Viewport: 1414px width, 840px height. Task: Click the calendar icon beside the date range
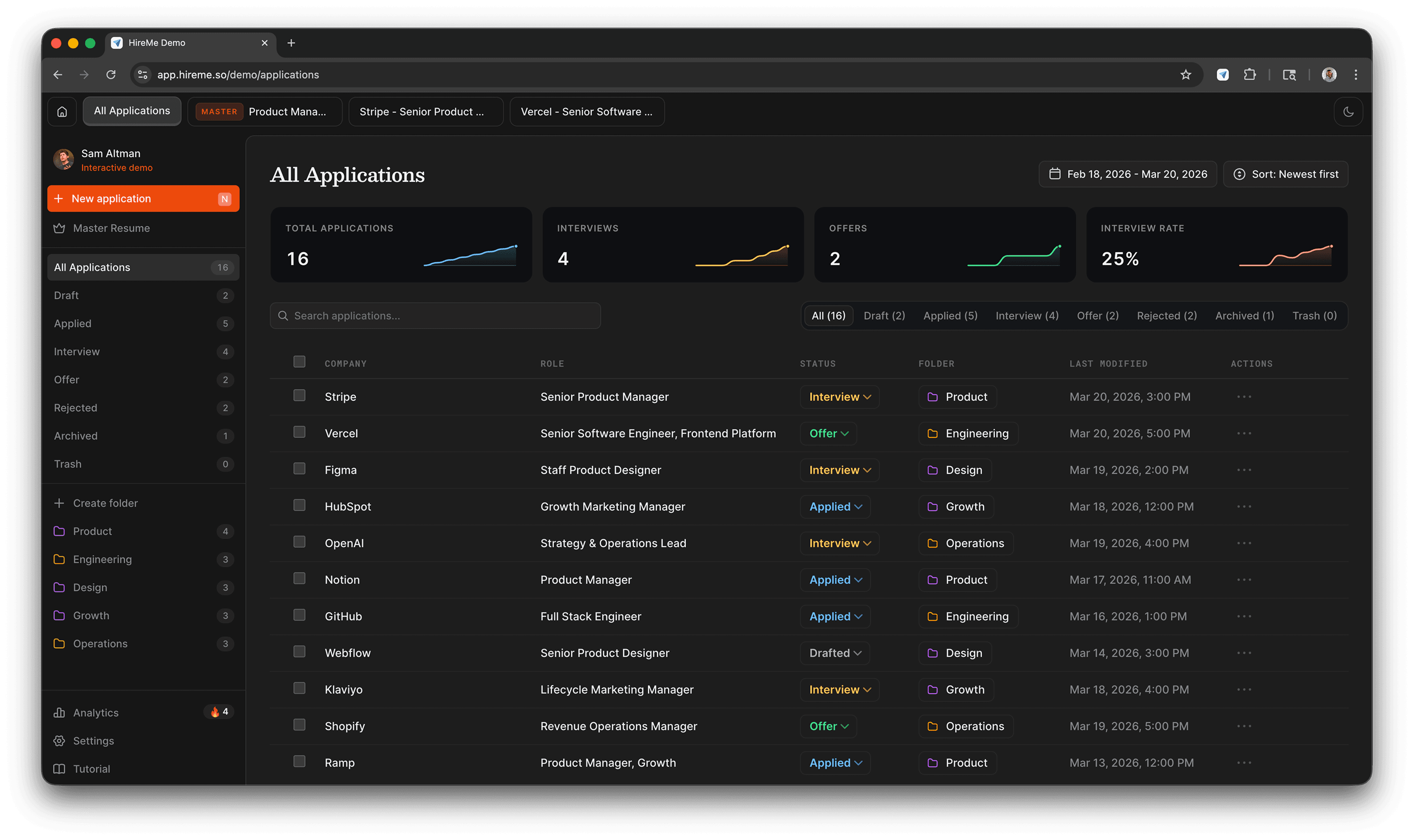(1055, 174)
